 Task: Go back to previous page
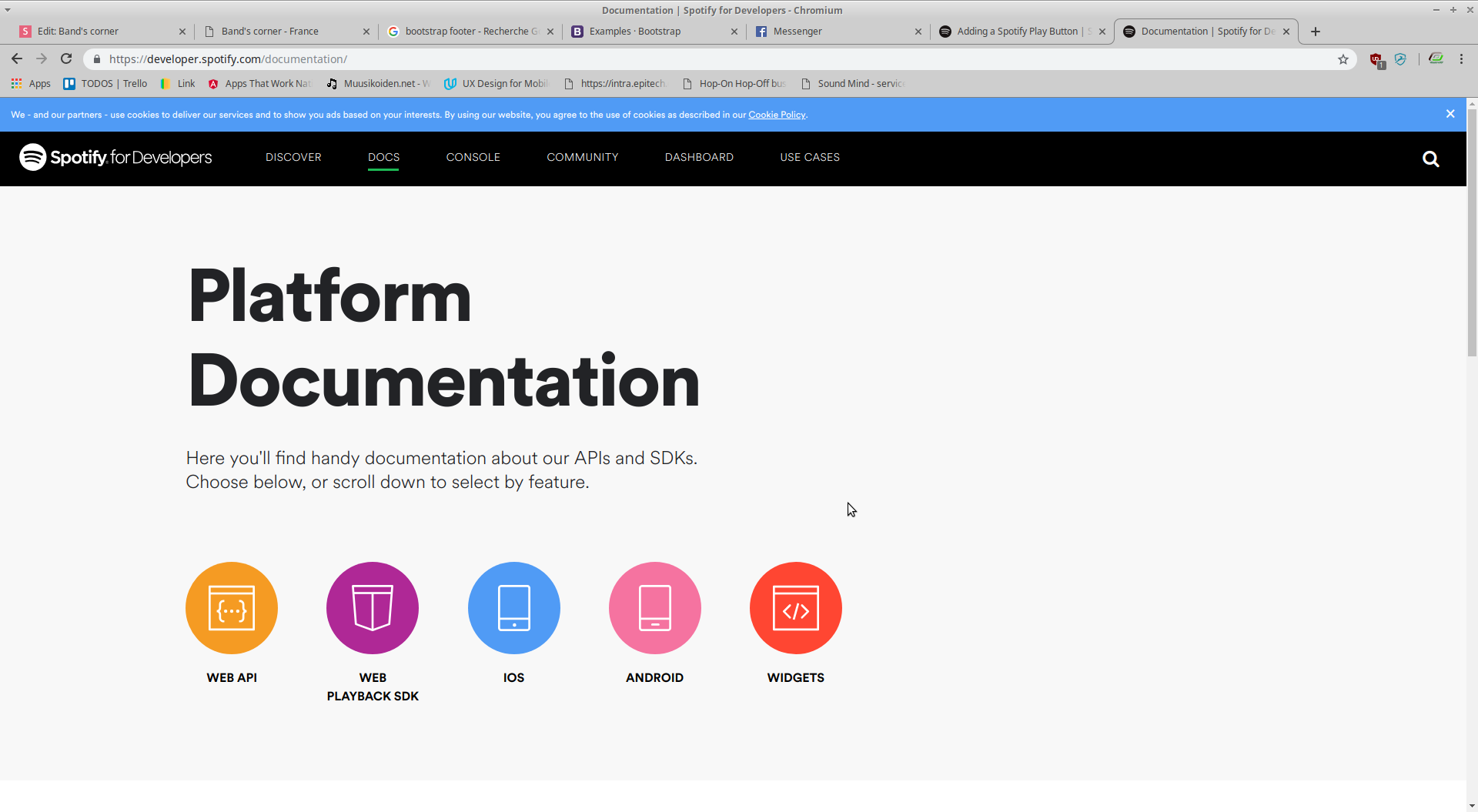[x=17, y=58]
